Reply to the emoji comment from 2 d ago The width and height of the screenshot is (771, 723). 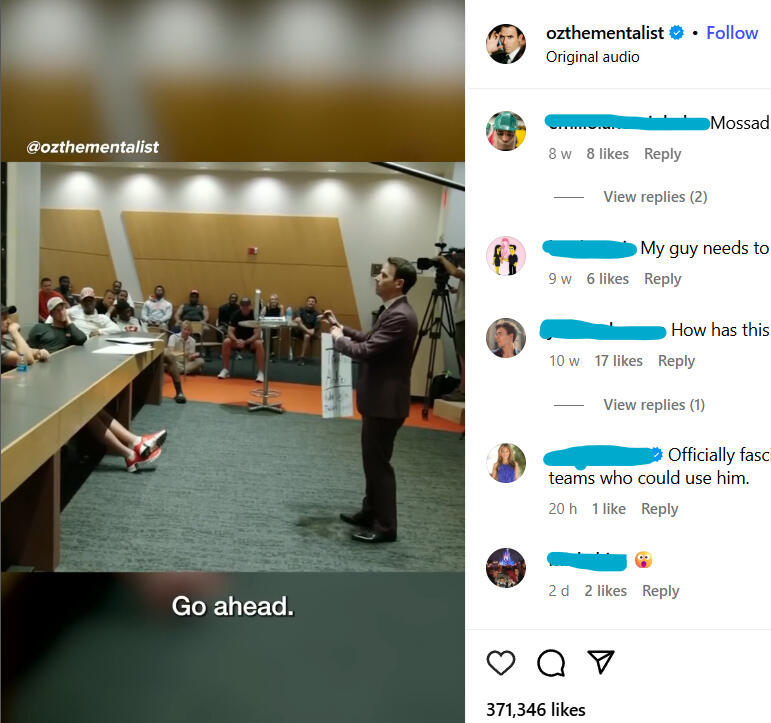(x=660, y=591)
